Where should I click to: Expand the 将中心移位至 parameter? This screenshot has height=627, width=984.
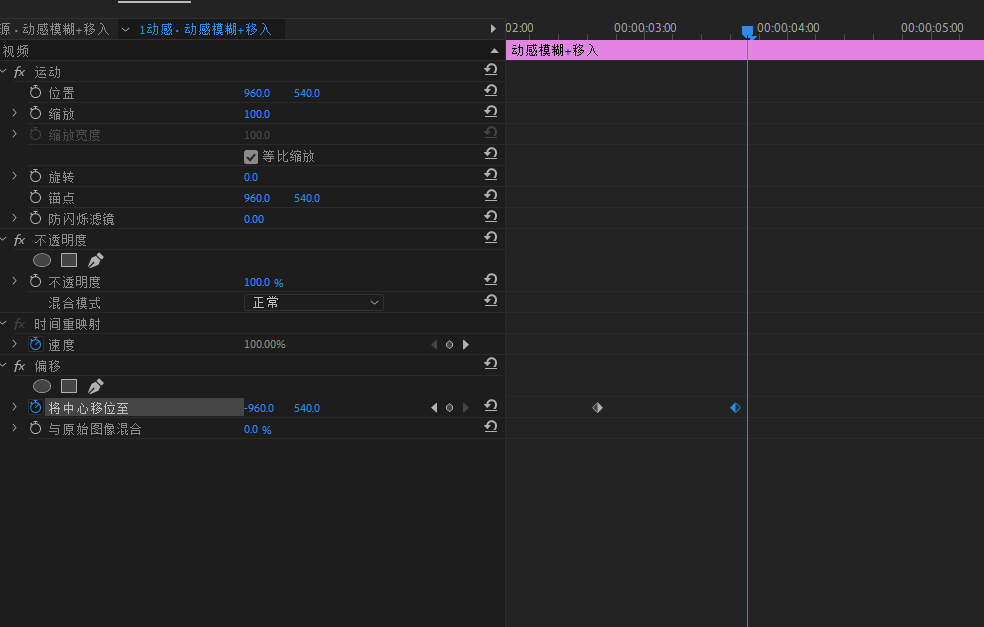pos(14,408)
